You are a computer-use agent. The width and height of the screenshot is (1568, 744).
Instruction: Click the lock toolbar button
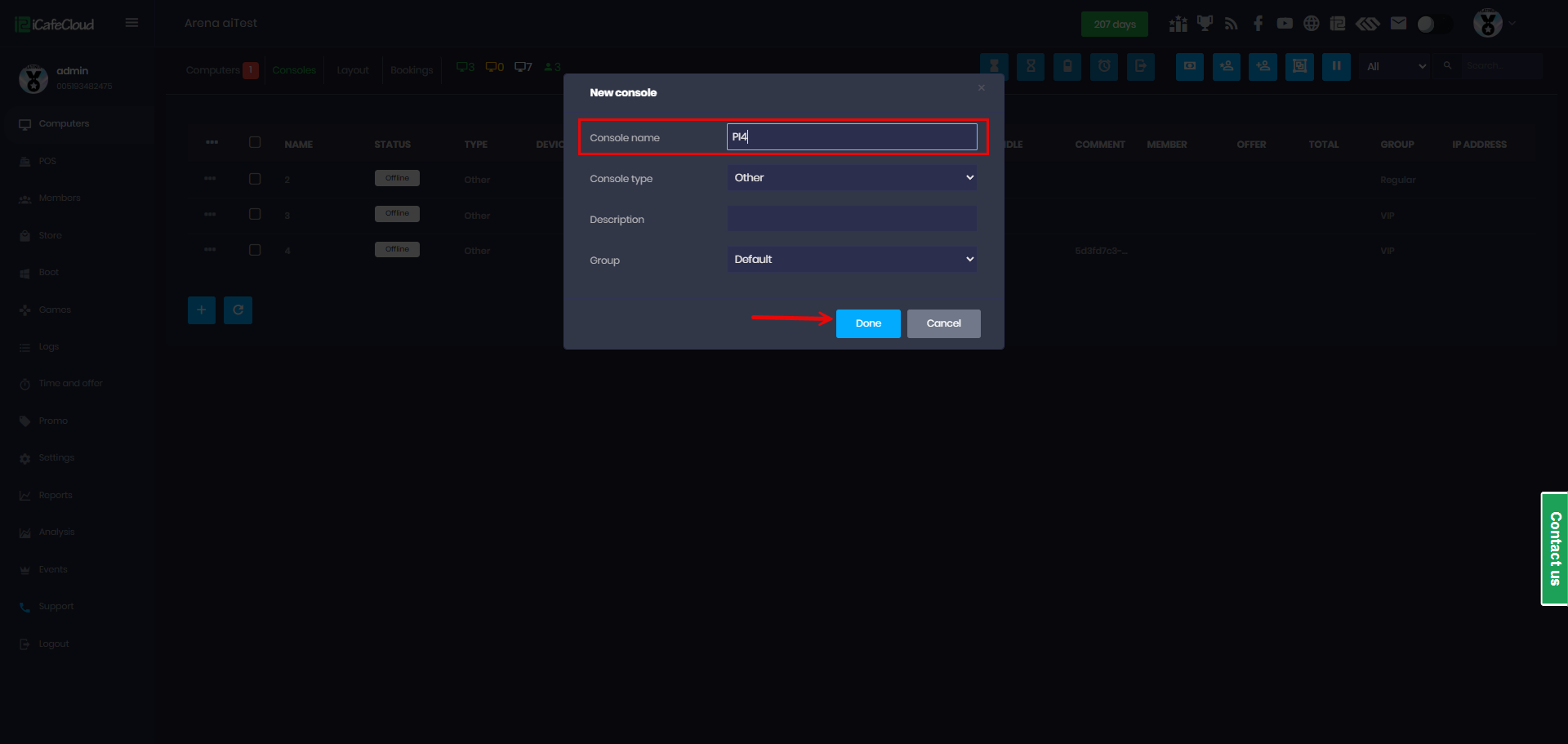point(1067,66)
